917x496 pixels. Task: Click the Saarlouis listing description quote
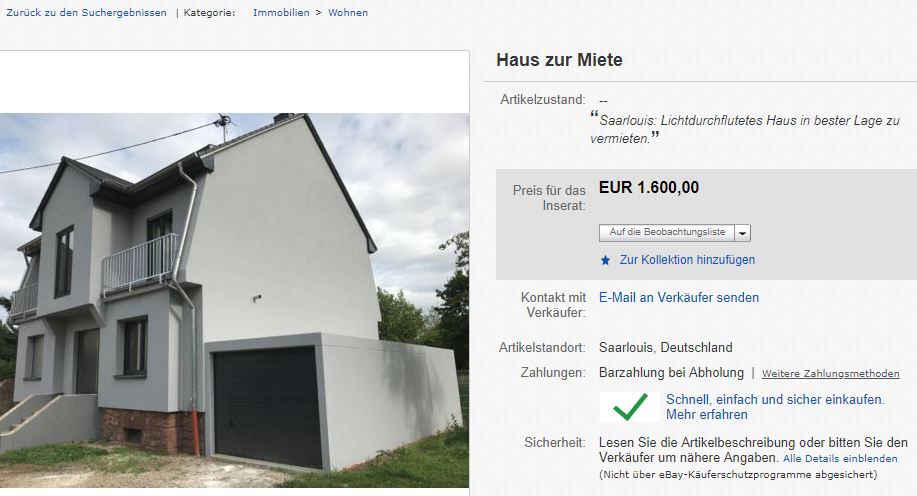745,129
